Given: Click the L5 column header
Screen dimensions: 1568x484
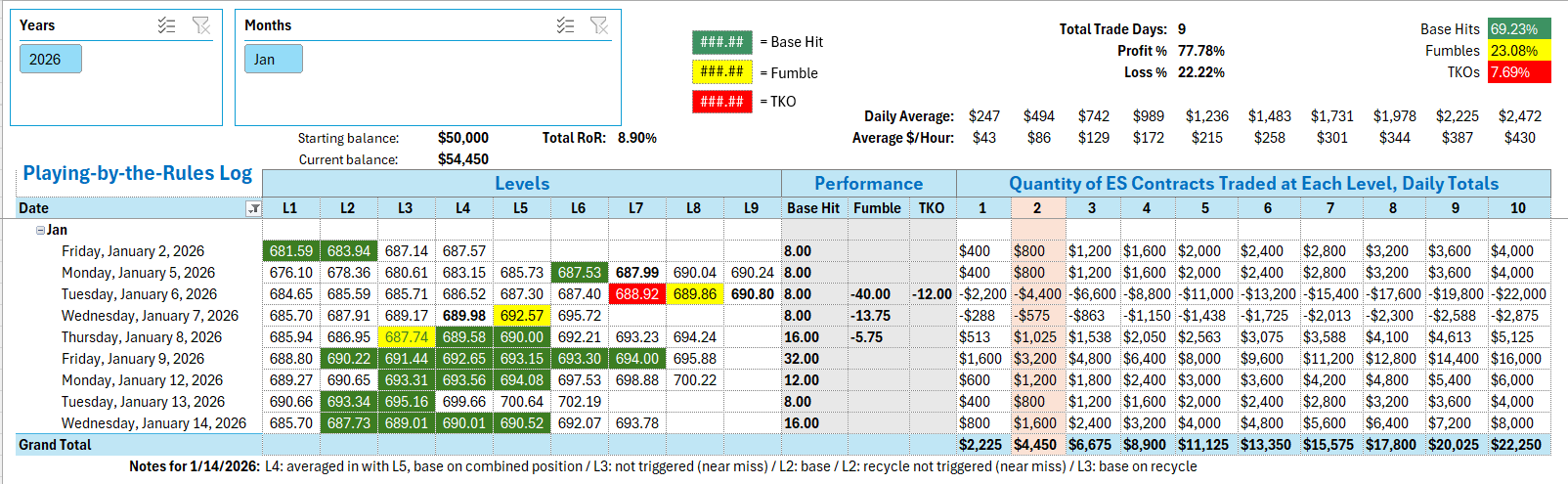Looking at the screenshot, I should (520, 208).
